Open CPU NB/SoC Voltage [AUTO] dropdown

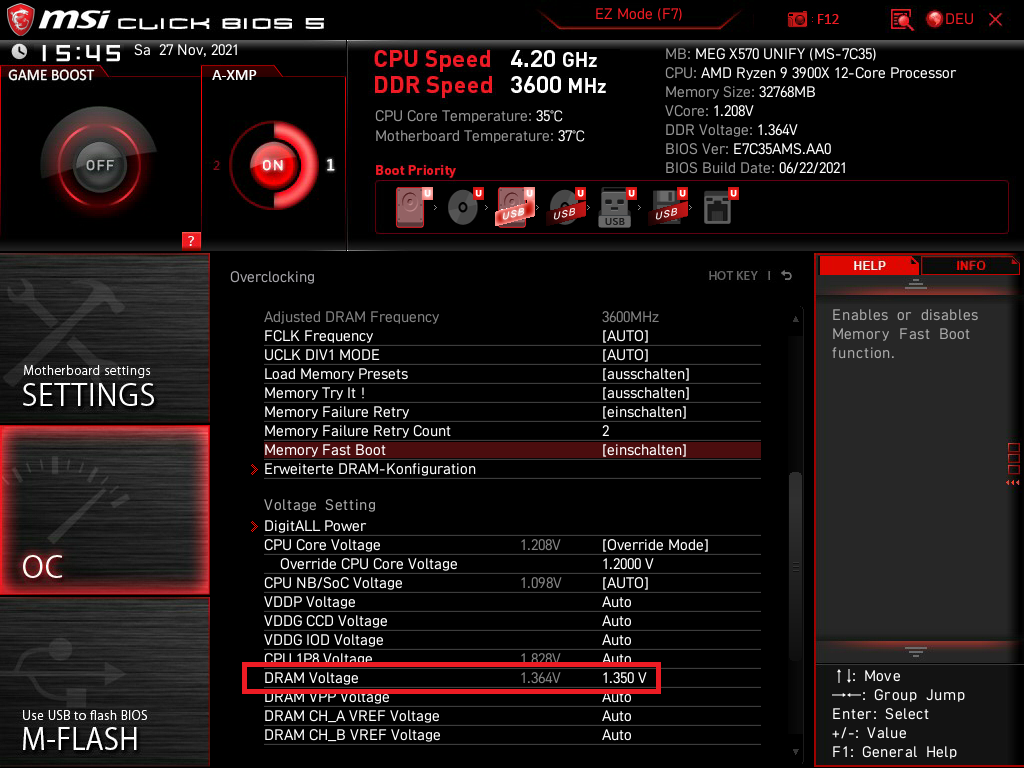(x=512, y=583)
